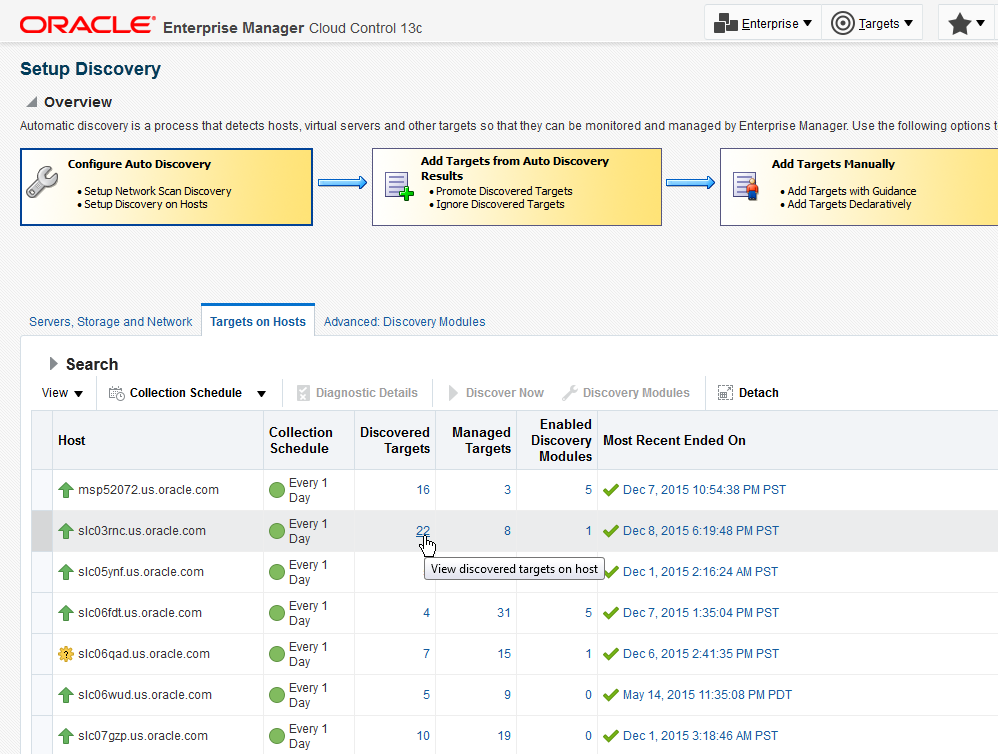Click the wrench icon in Configure Auto Discovery
The height and width of the screenshot is (754, 998).
pyautogui.click(x=43, y=183)
